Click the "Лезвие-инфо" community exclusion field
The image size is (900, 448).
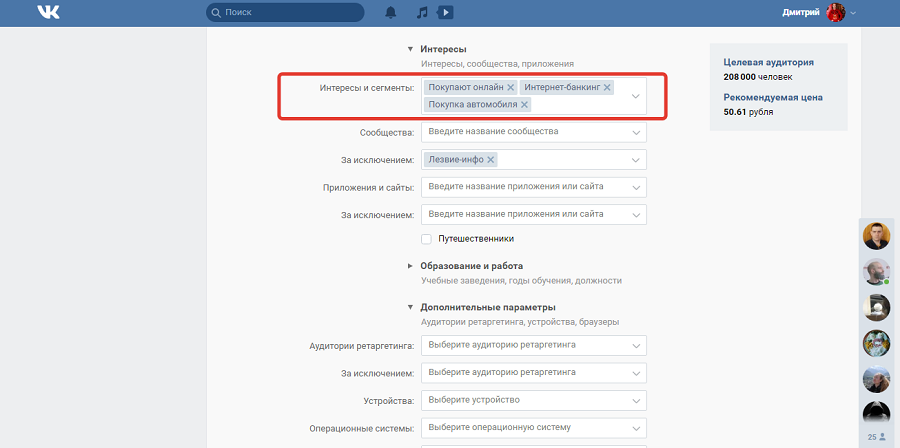point(534,159)
